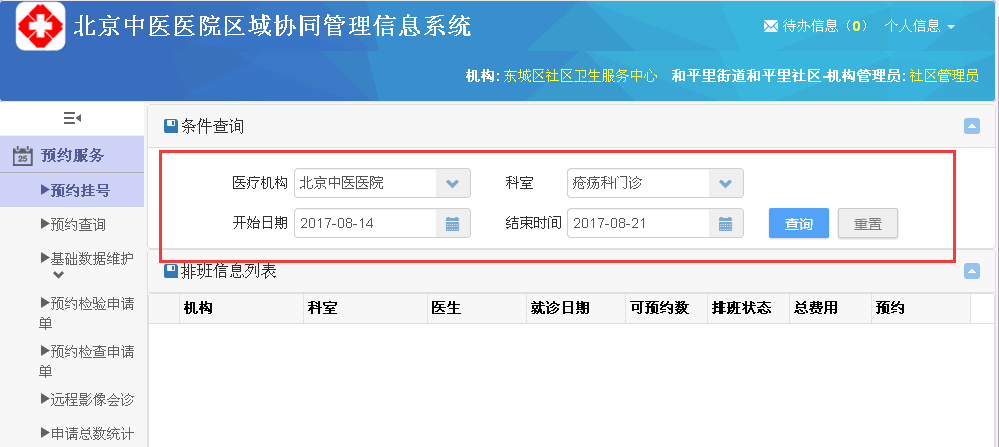The width and height of the screenshot is (999, 447).
Task: Open the 开始日期 calendar picker
Action: pyautogui.click(x=452, y=223)
